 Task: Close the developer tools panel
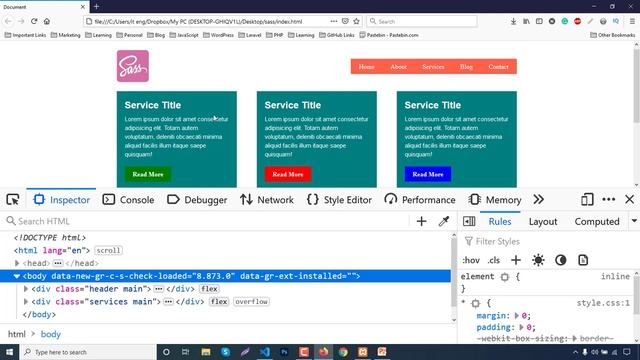(x=630, y=200)
